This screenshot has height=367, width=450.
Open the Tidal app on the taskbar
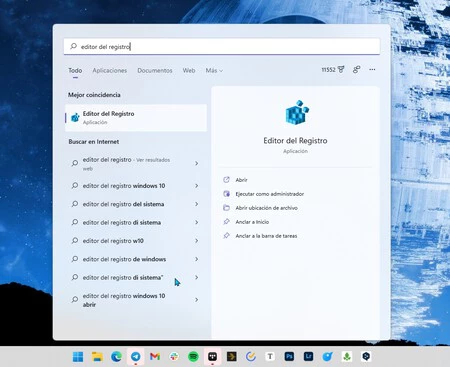212,357
